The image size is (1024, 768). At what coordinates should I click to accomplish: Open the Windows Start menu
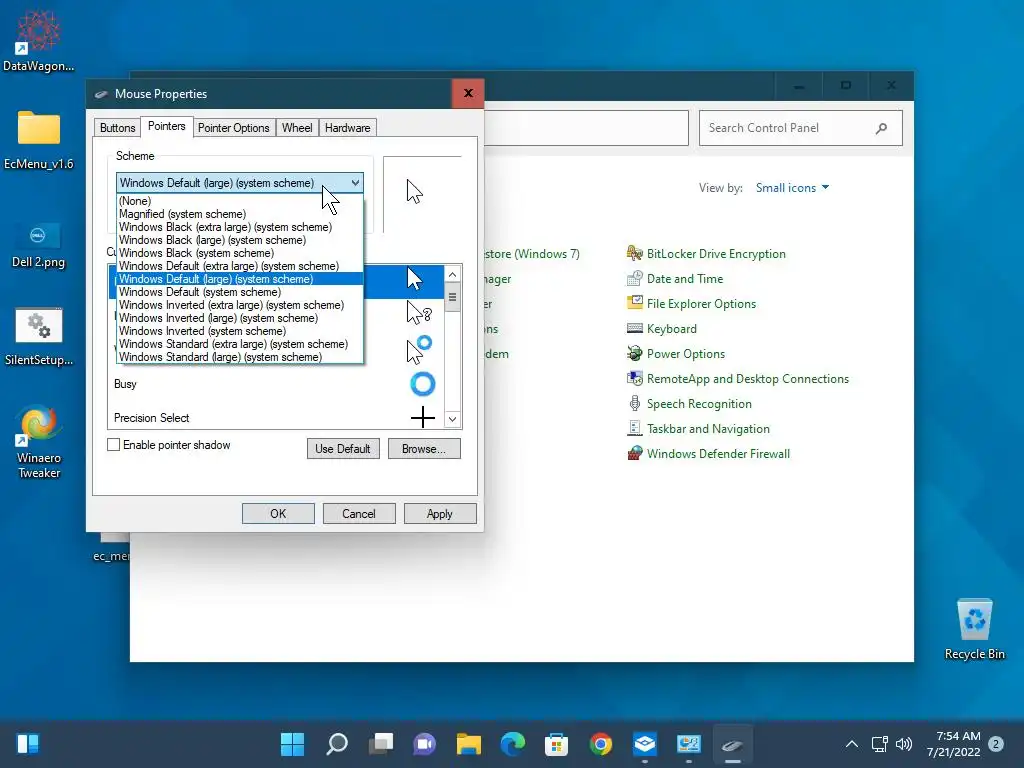click(293, 744)
